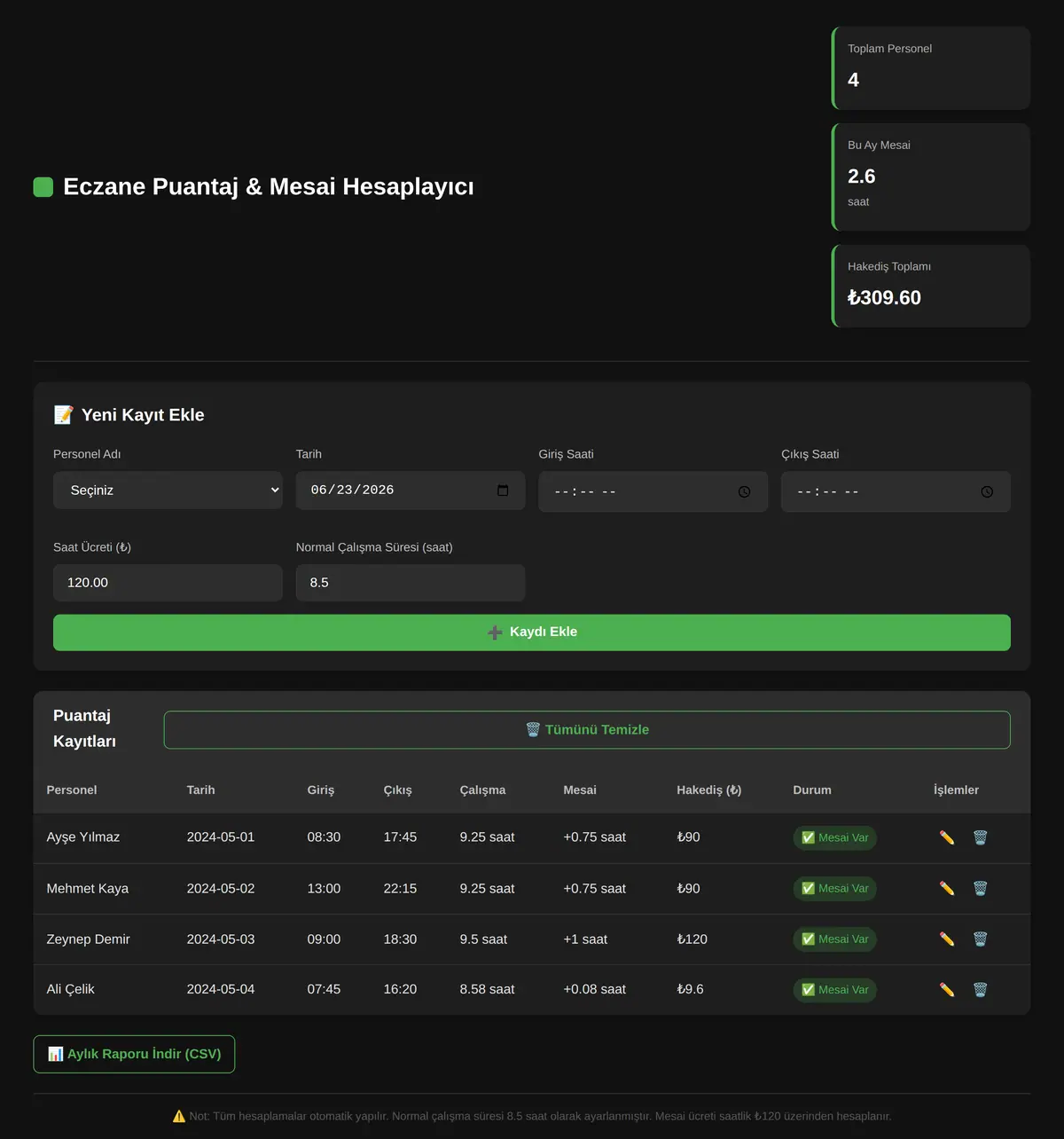Focus the Saat Ücreti input field
Screen dimensions: 1064x1139
tap(168, 583)
